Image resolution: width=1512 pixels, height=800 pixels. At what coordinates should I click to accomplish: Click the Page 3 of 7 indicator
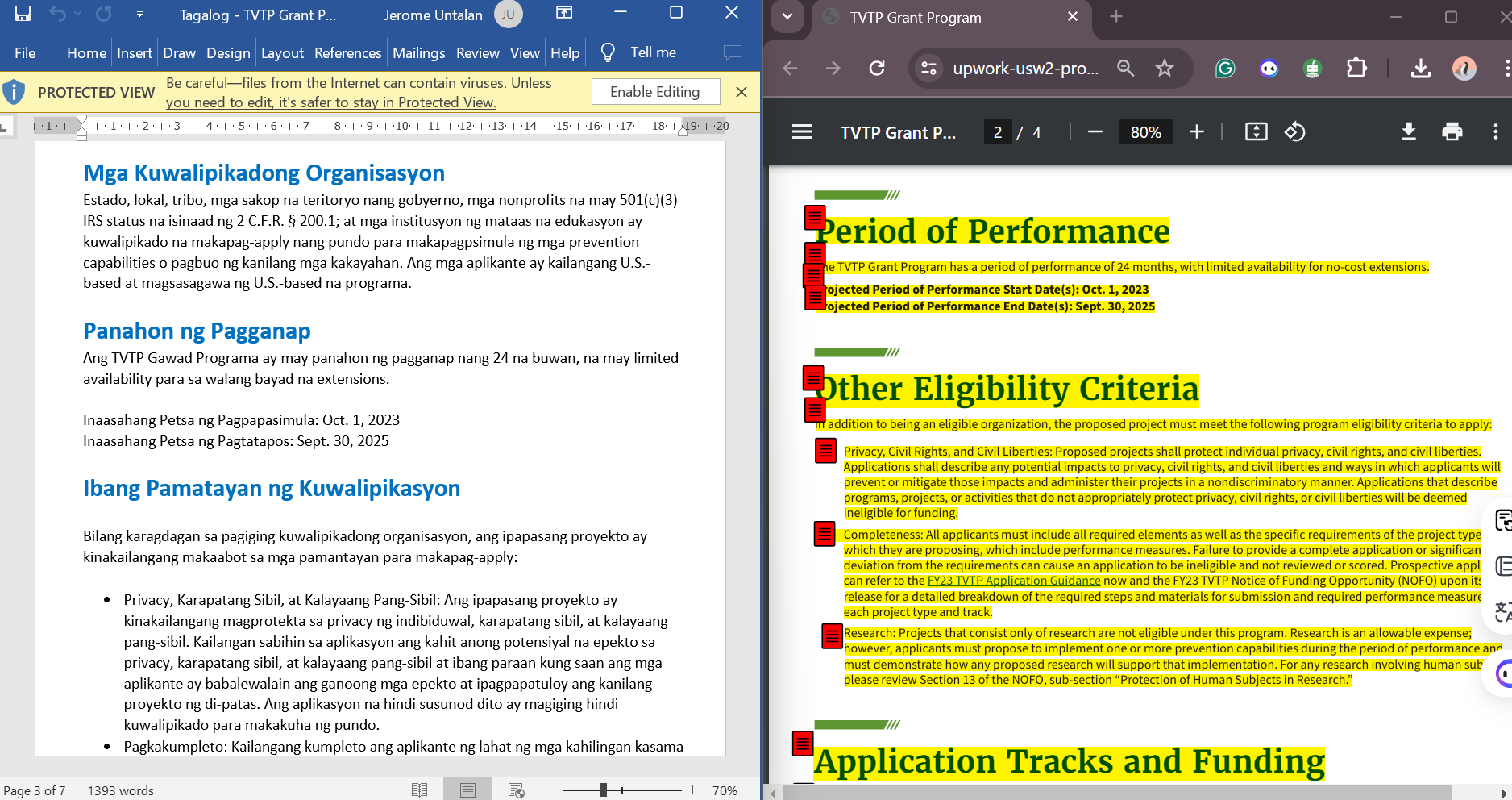click(x=35, y=790)
